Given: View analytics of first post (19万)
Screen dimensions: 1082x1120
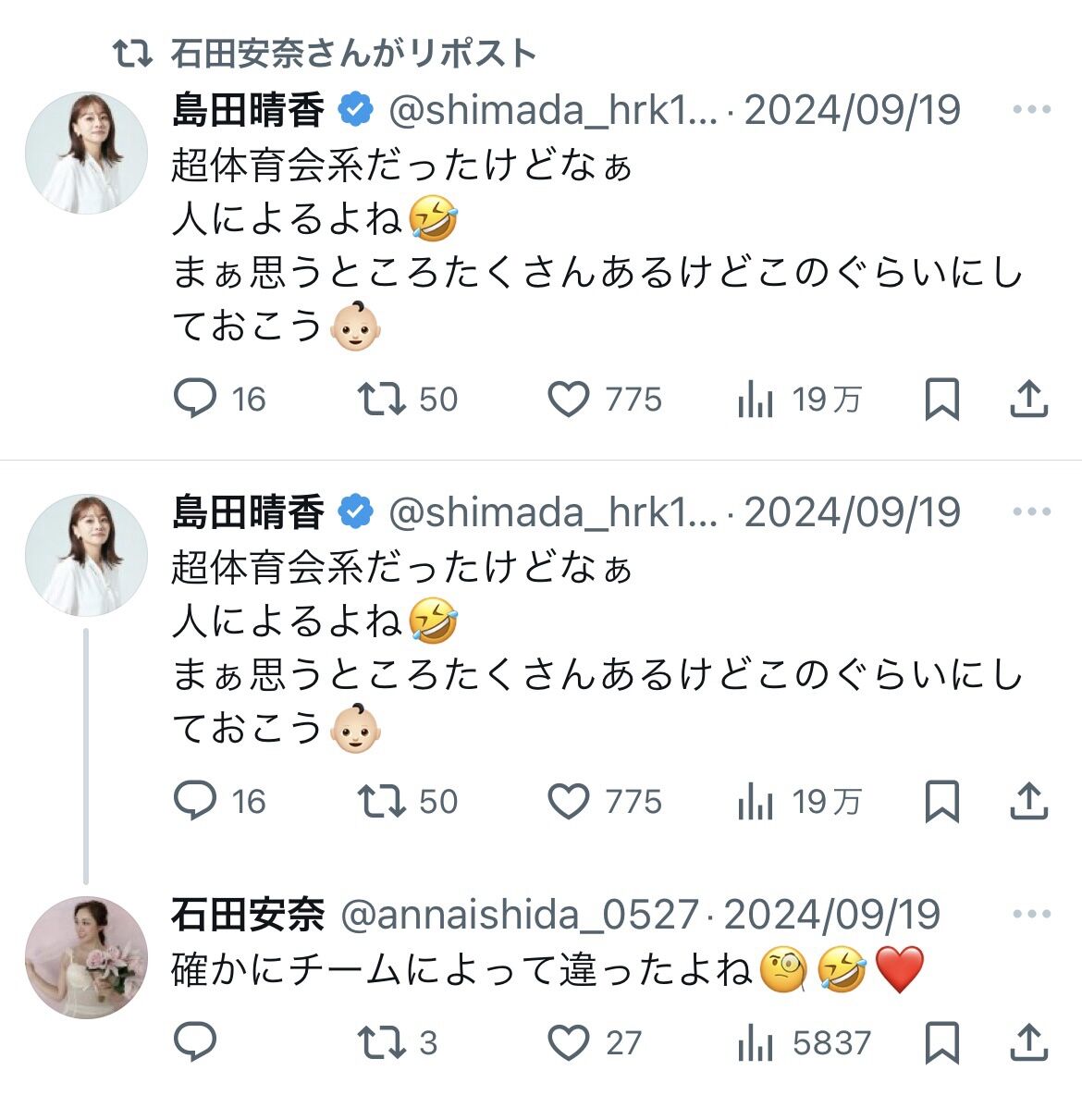Looking at the screenshot, I should 756,399.
